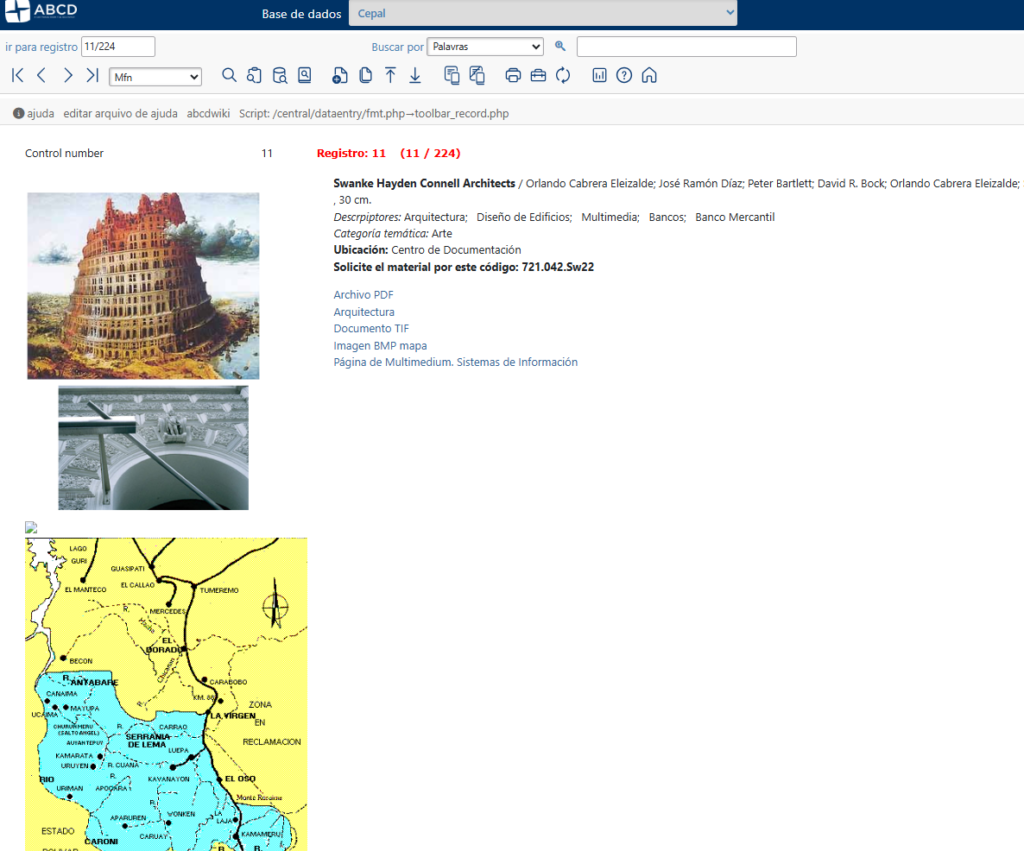
Task: Open the statistics chart icon
Action: tap(600, 76)
